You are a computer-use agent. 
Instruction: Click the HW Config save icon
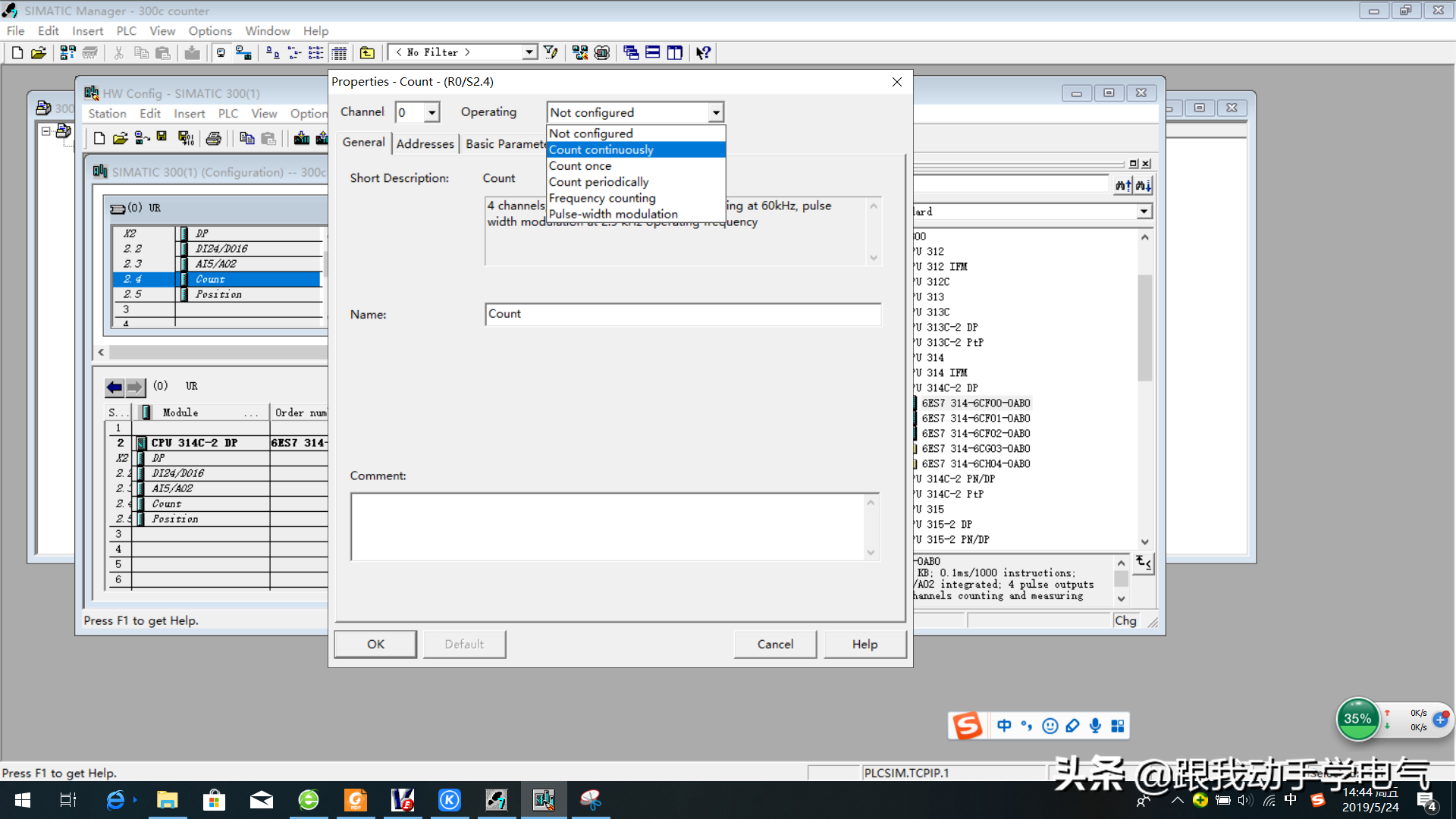point(162,137)
